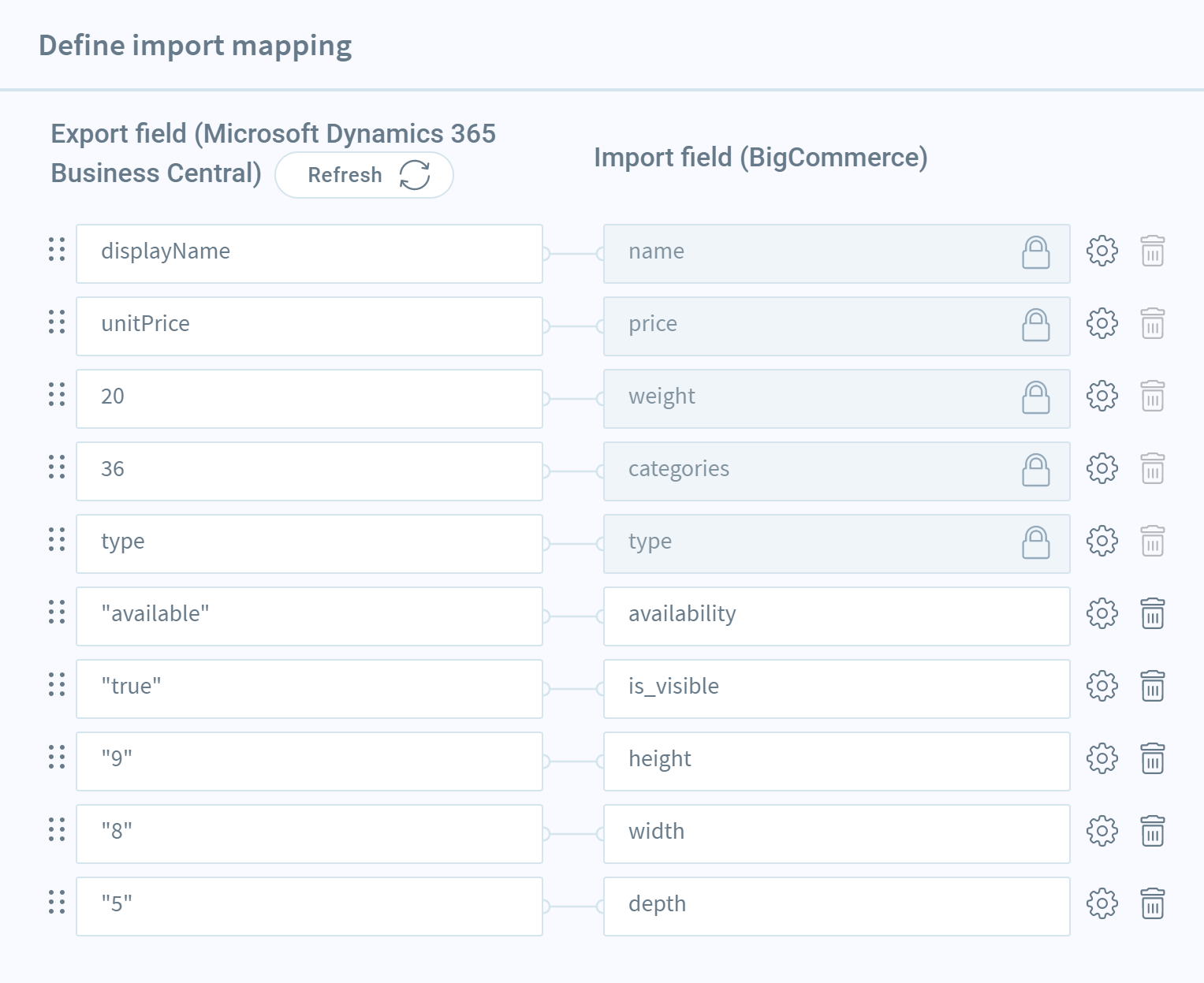The height and width of the screenshot is (983, 1204).
Task: Delete the availability mapping row
Action: pos(1153,613)
